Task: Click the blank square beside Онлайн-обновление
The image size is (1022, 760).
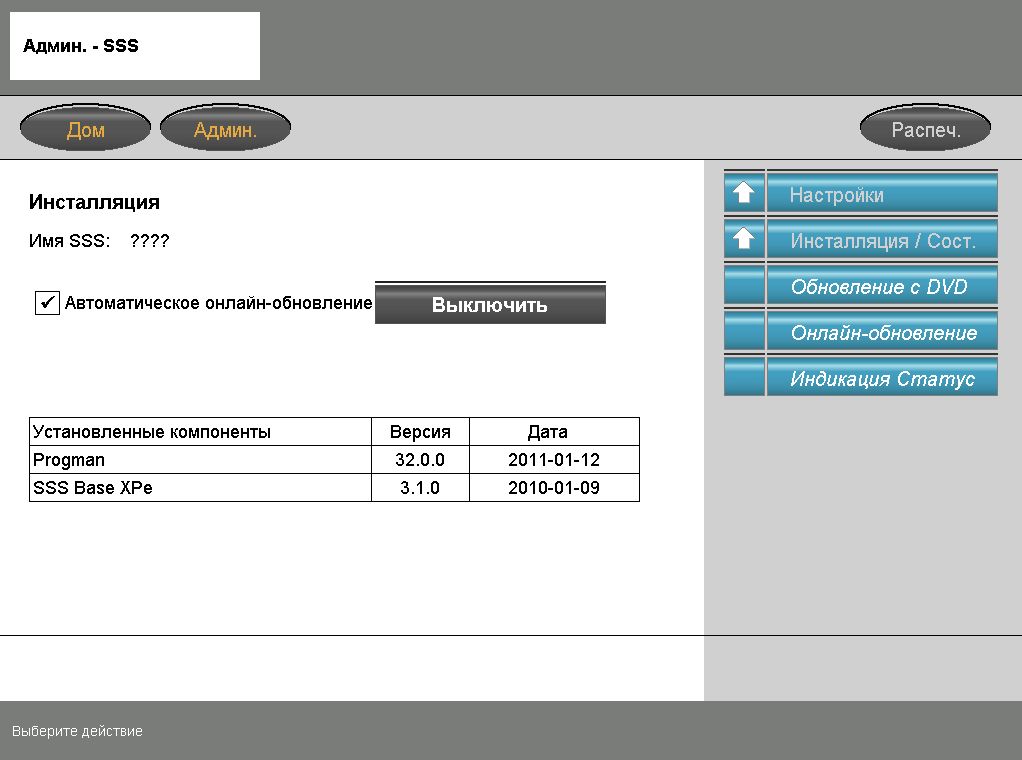Action: tap(744, 331)
